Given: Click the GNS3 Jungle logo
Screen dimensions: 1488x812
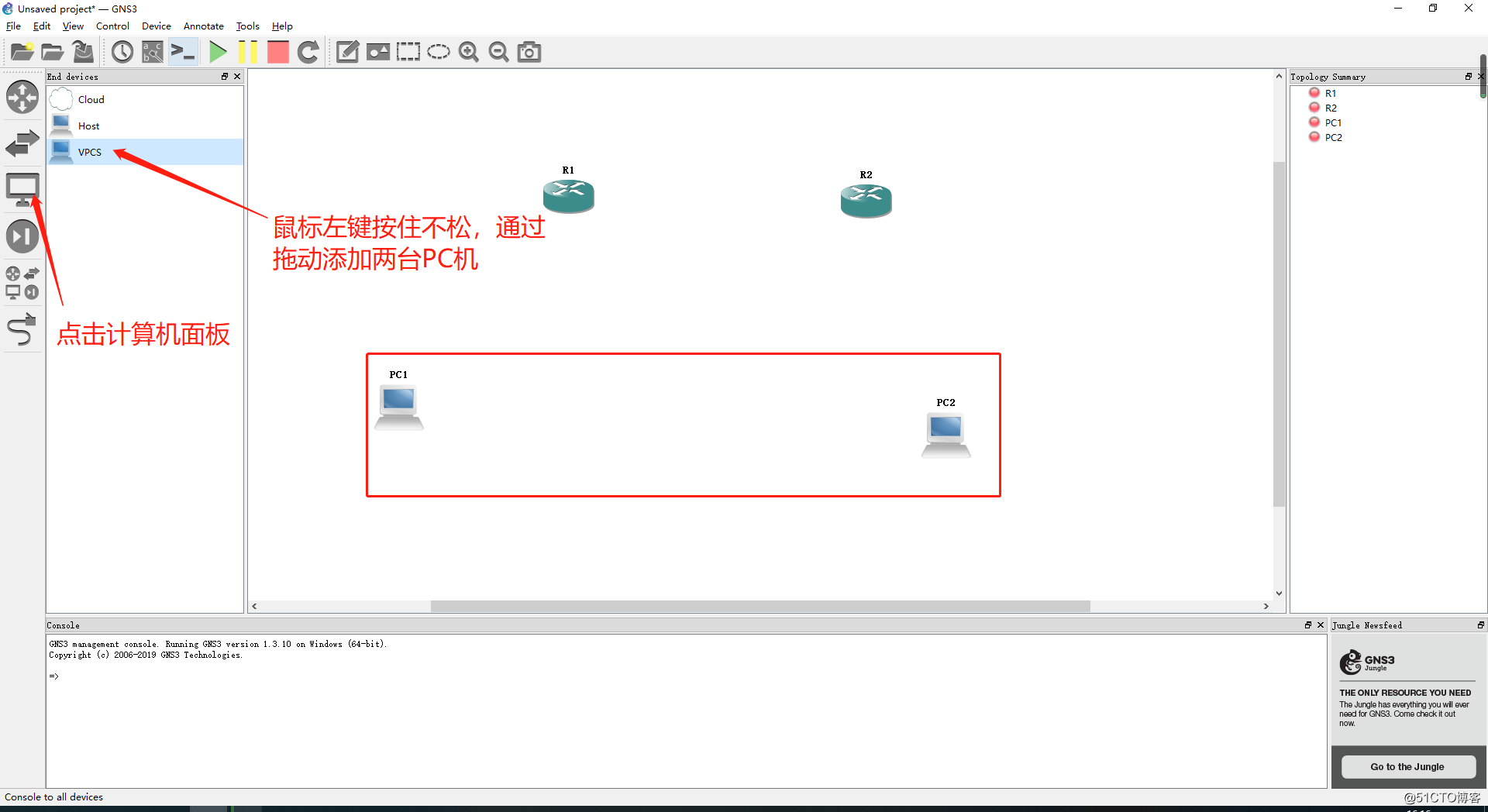Looking at the screenshot, I should 1367,662.
